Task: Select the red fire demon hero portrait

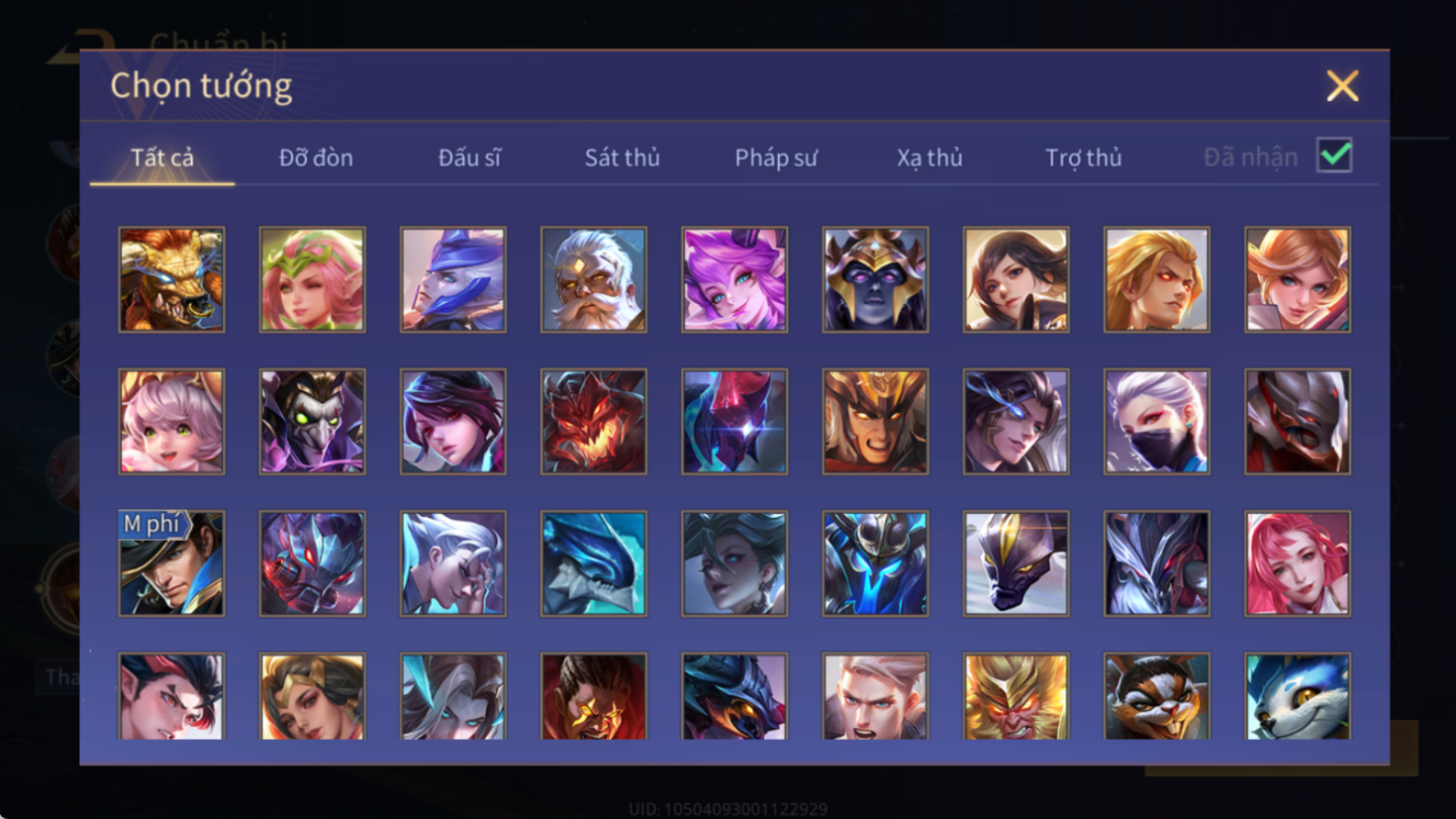Action: click(594, 422)
